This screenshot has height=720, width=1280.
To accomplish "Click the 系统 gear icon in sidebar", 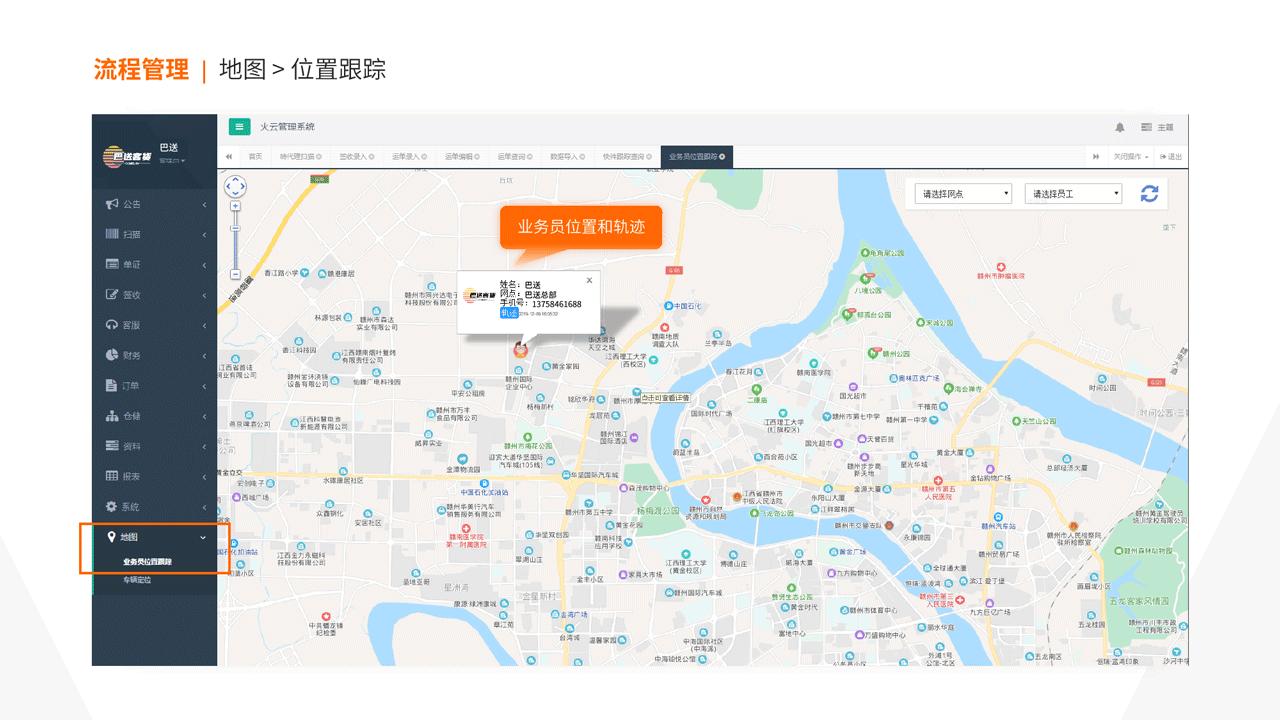I will (x=112, y=507).
